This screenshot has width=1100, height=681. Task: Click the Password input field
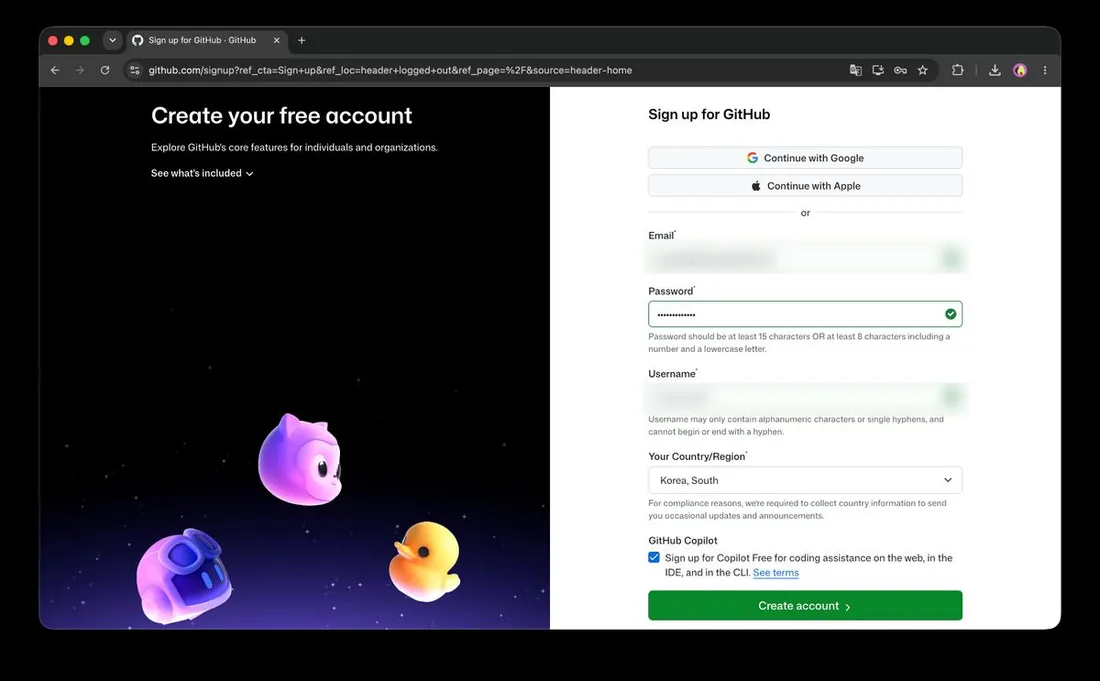point(805,314)
